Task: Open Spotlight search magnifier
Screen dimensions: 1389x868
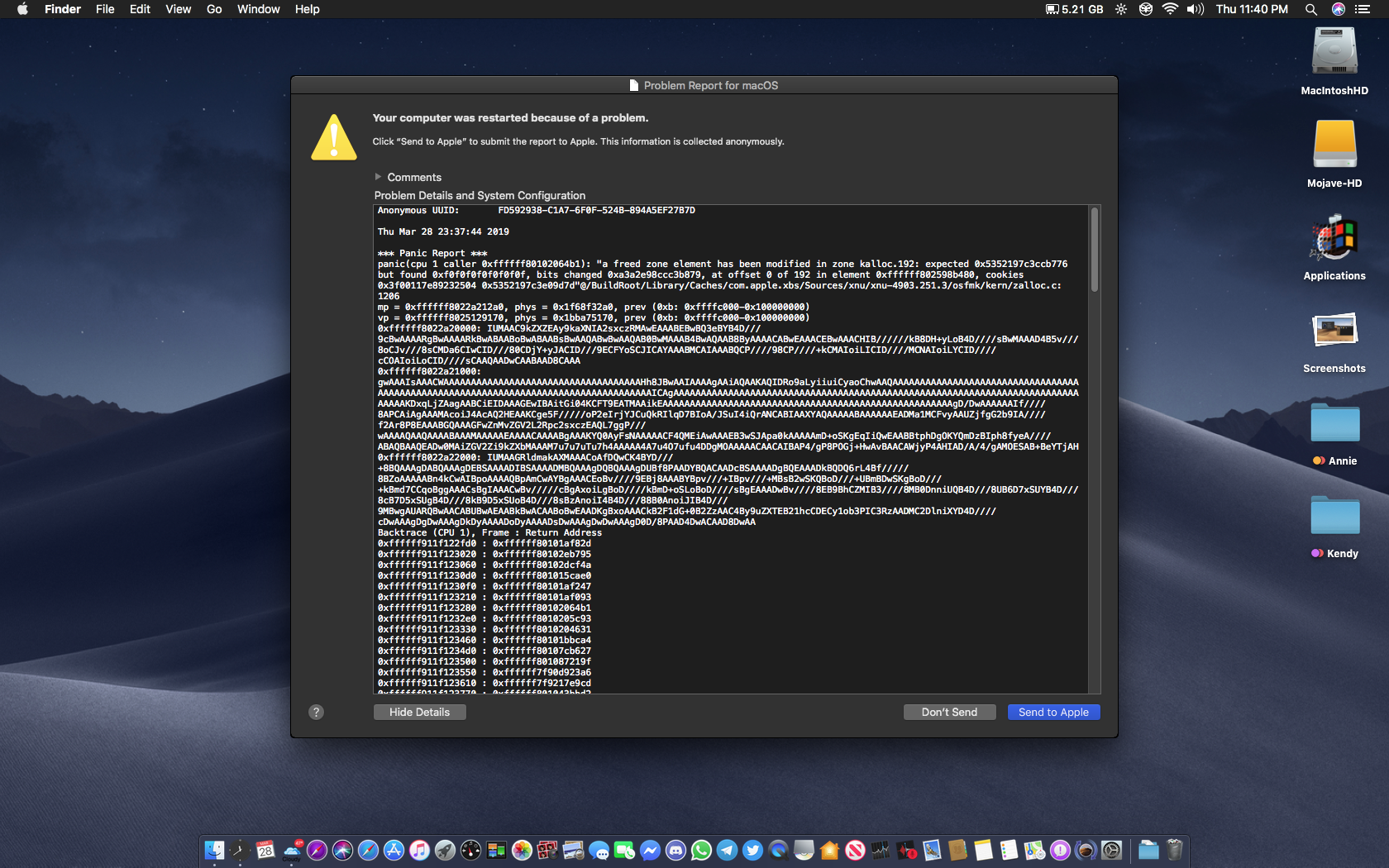Action: pos(1310,9)
